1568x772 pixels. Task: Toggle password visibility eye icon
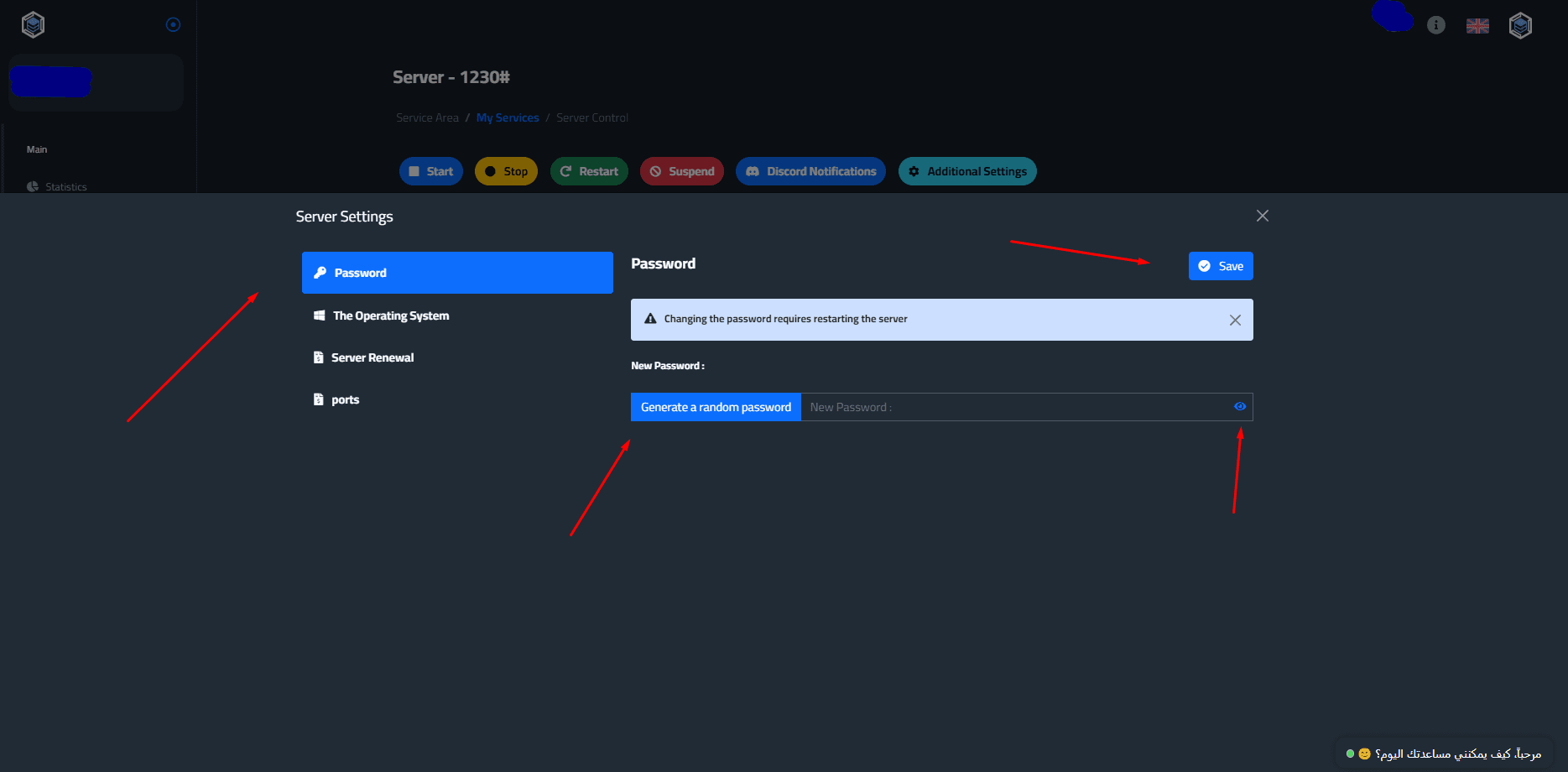1240,407
